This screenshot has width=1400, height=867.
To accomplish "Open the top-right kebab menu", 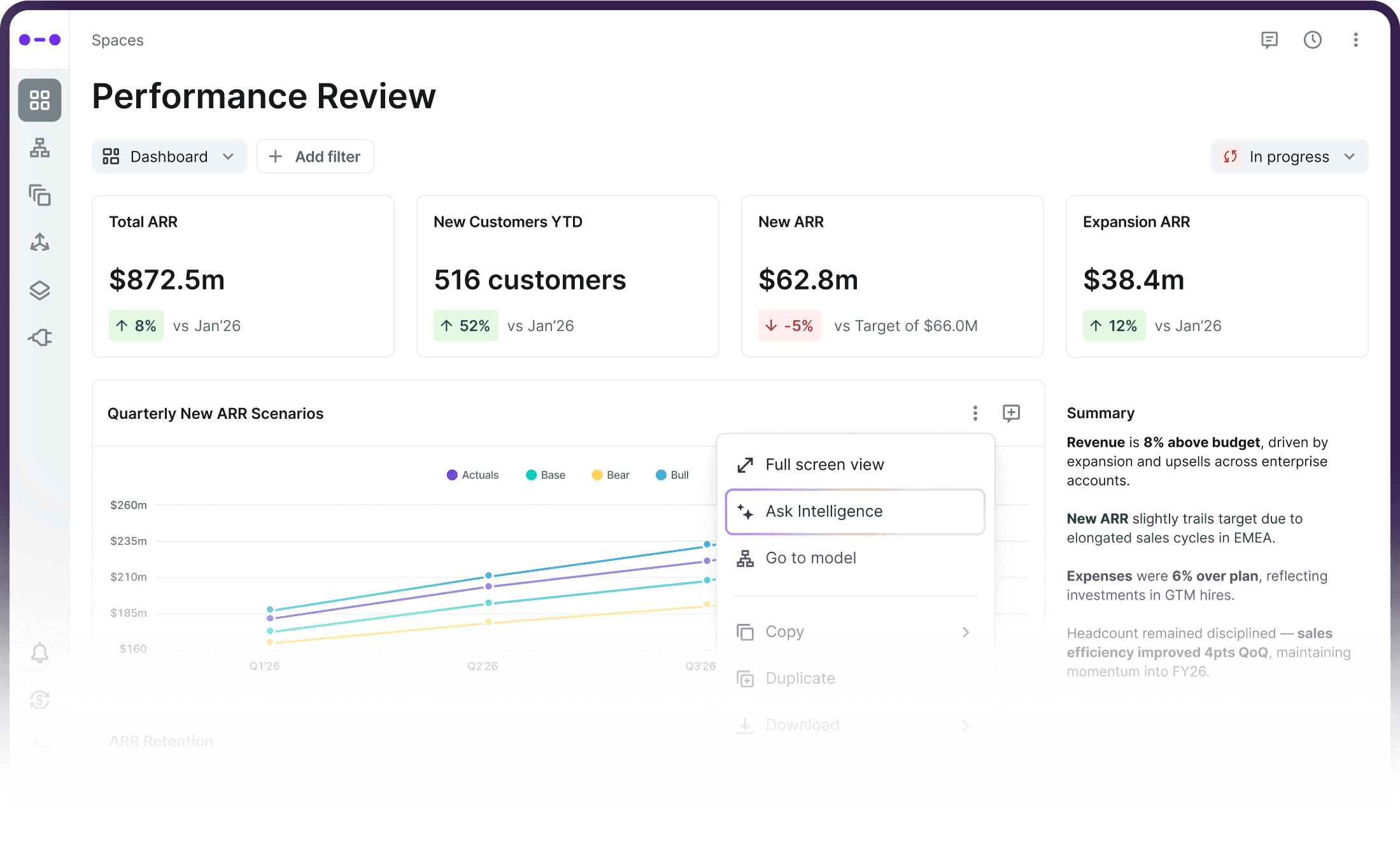I will 1355,40.
